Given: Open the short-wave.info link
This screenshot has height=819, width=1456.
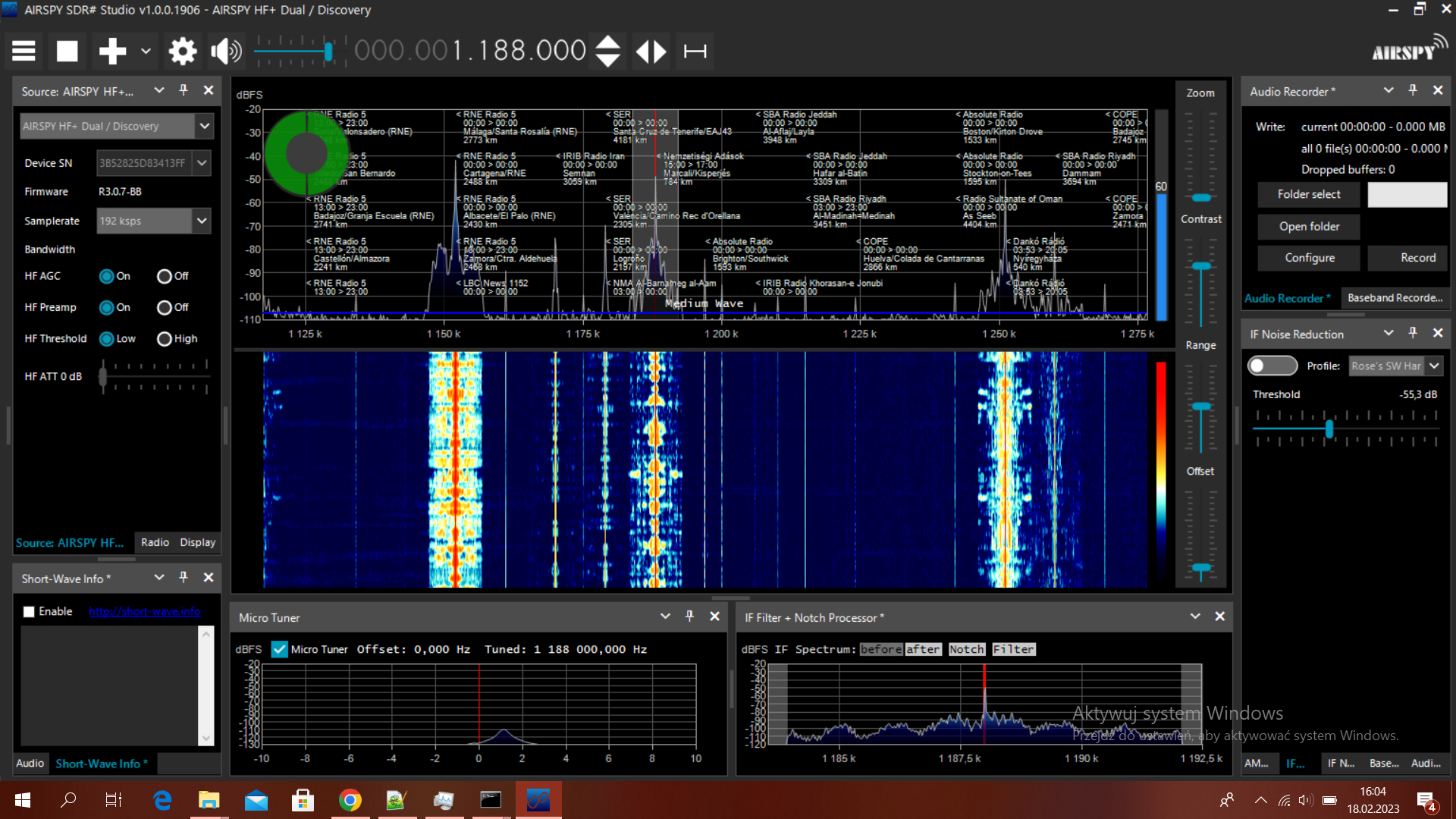Looking at the screenshot, I should [x=145, y=612].
